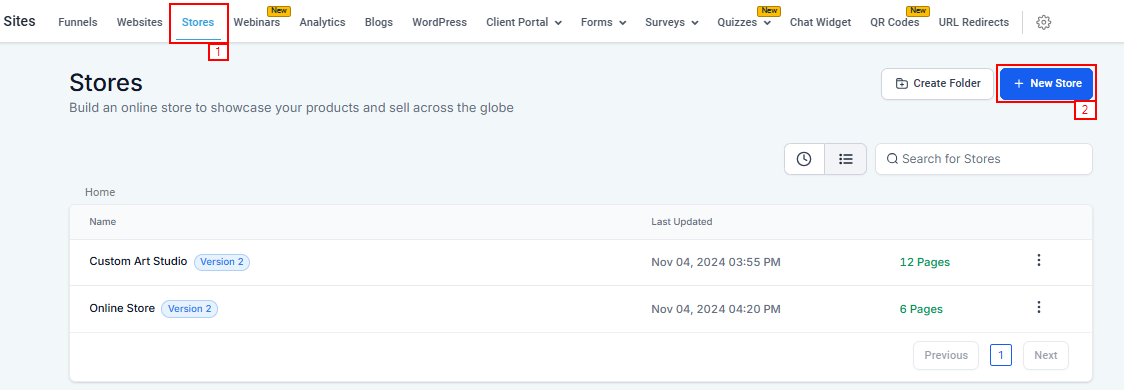Select page 1 in pagination
1124x390 pixels.
[1001, 355]
